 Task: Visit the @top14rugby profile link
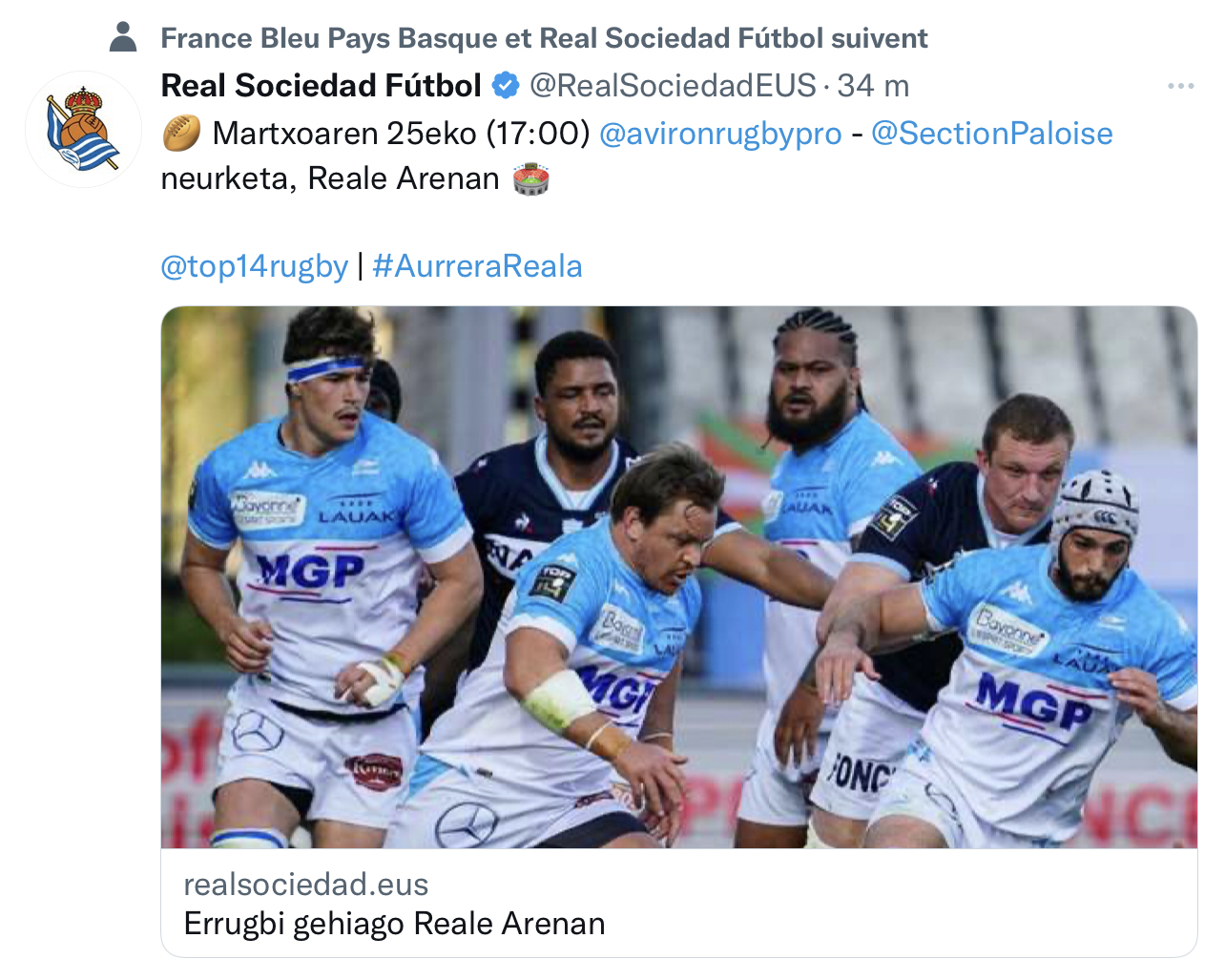pyautogui.click(x=254, y=266)
